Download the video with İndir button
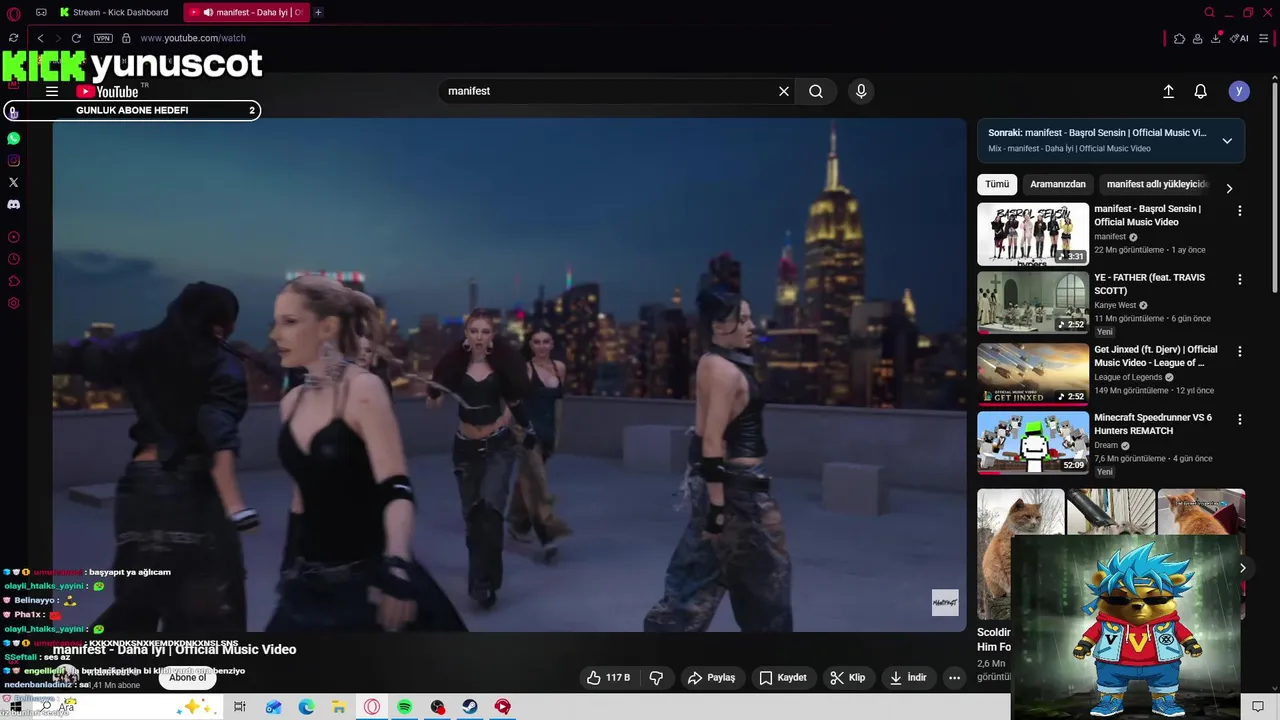The height and width of the screenshot is (720, 1280). click(x=908, y=678)
